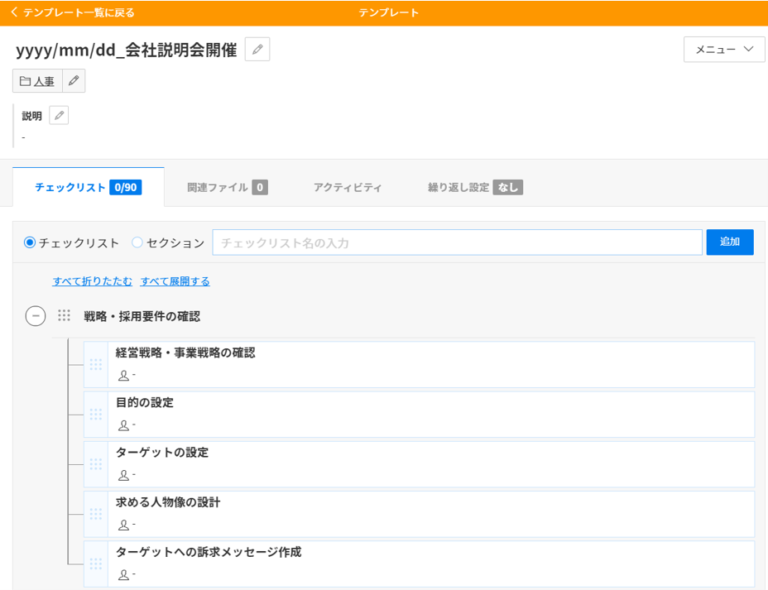Switch to the 関連ファイル tab
Screen dimensions: 768x590
227,187
